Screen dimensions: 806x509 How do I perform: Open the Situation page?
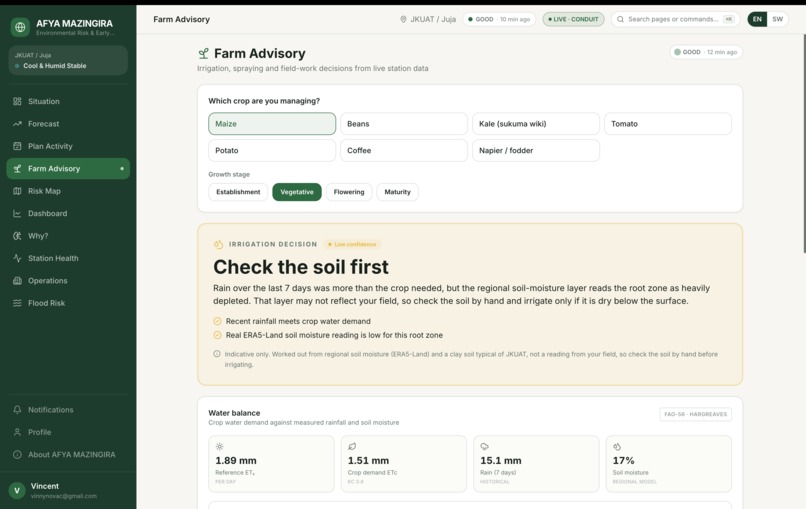68,101
